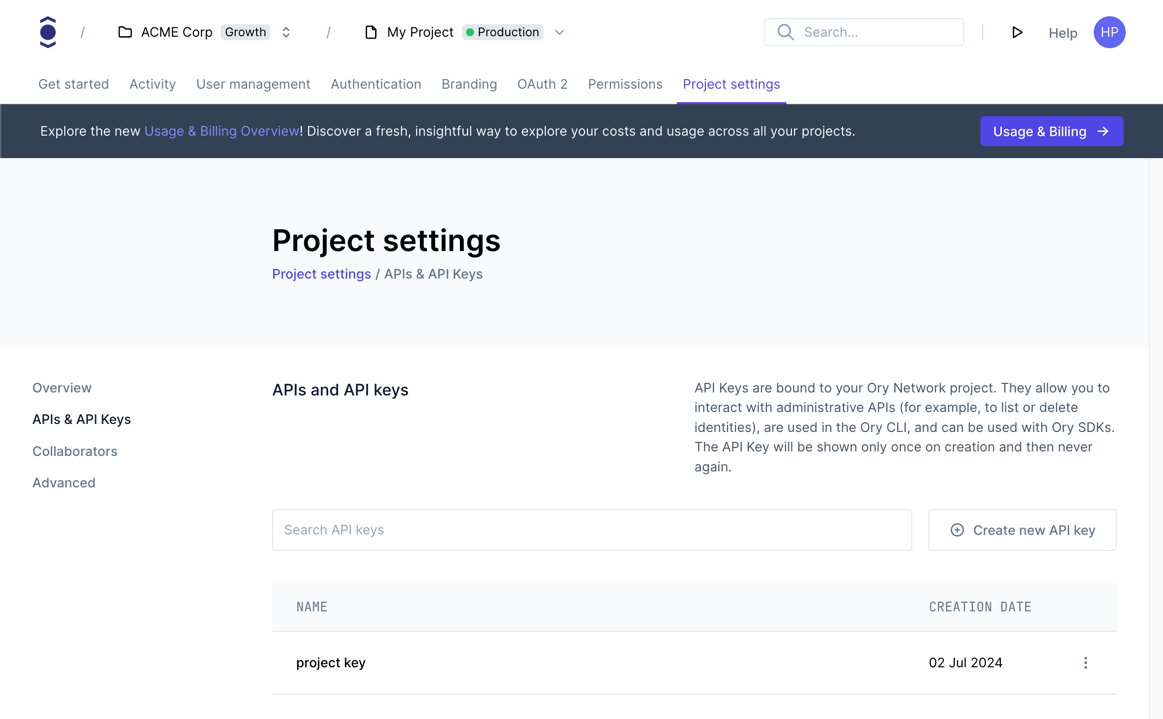Image resolution: width=1163 pixels, height=719 pixels.
Task: Click the play icon beside Help
Action: tap(1017, 32)
